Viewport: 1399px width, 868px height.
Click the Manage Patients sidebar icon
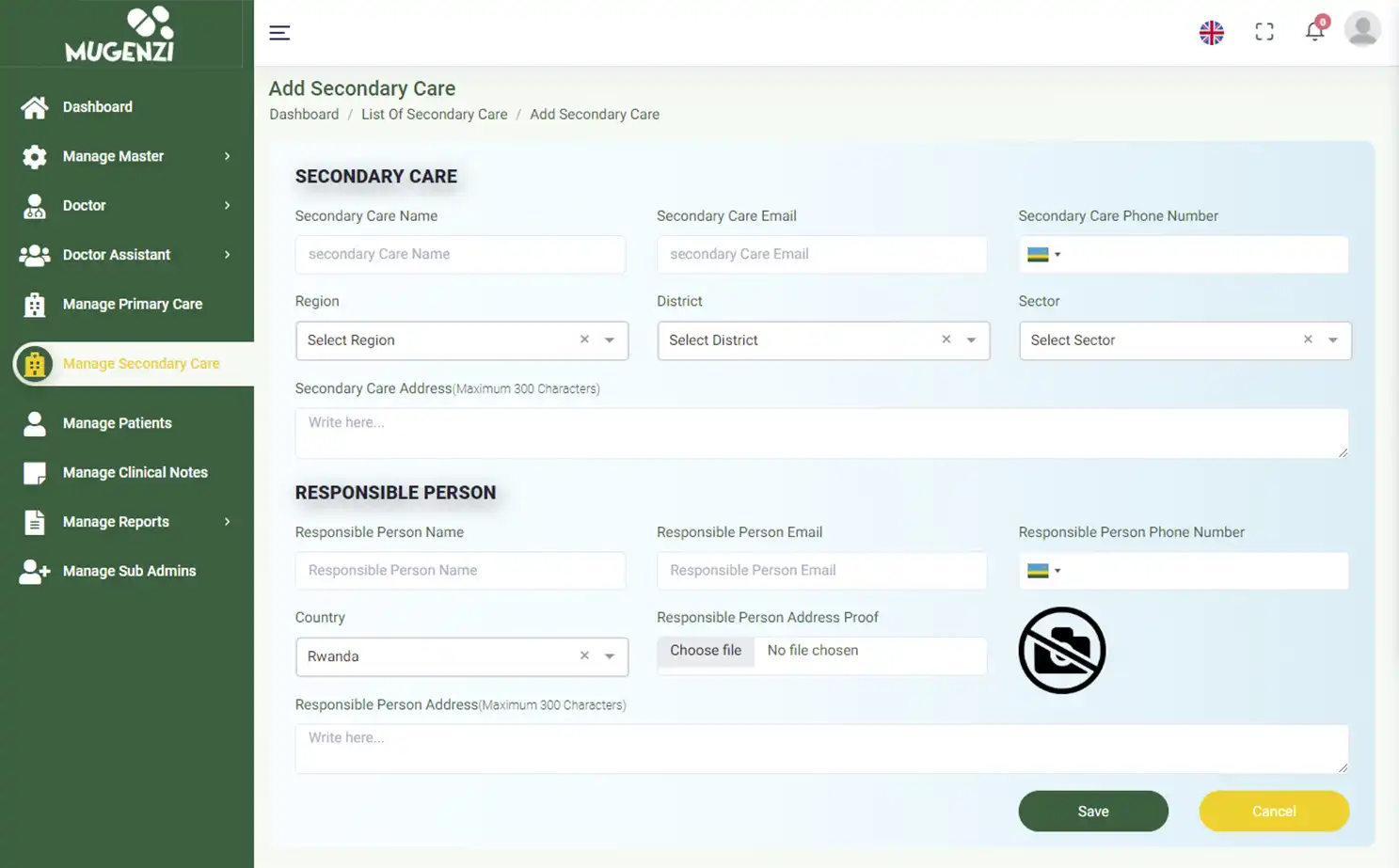(x=35, y=423)
